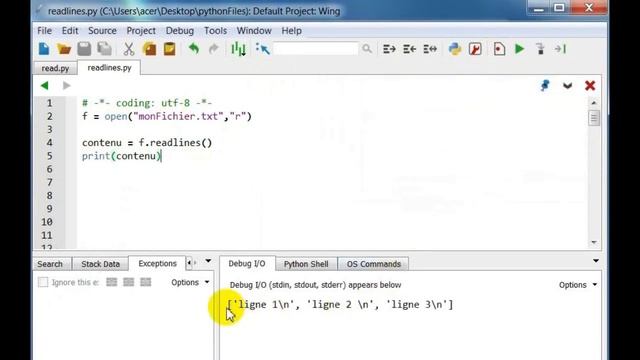This screenshot has width=640, height=360.
Task: Click the first gray icon in Exceptions panel
Action: point(111,282)
